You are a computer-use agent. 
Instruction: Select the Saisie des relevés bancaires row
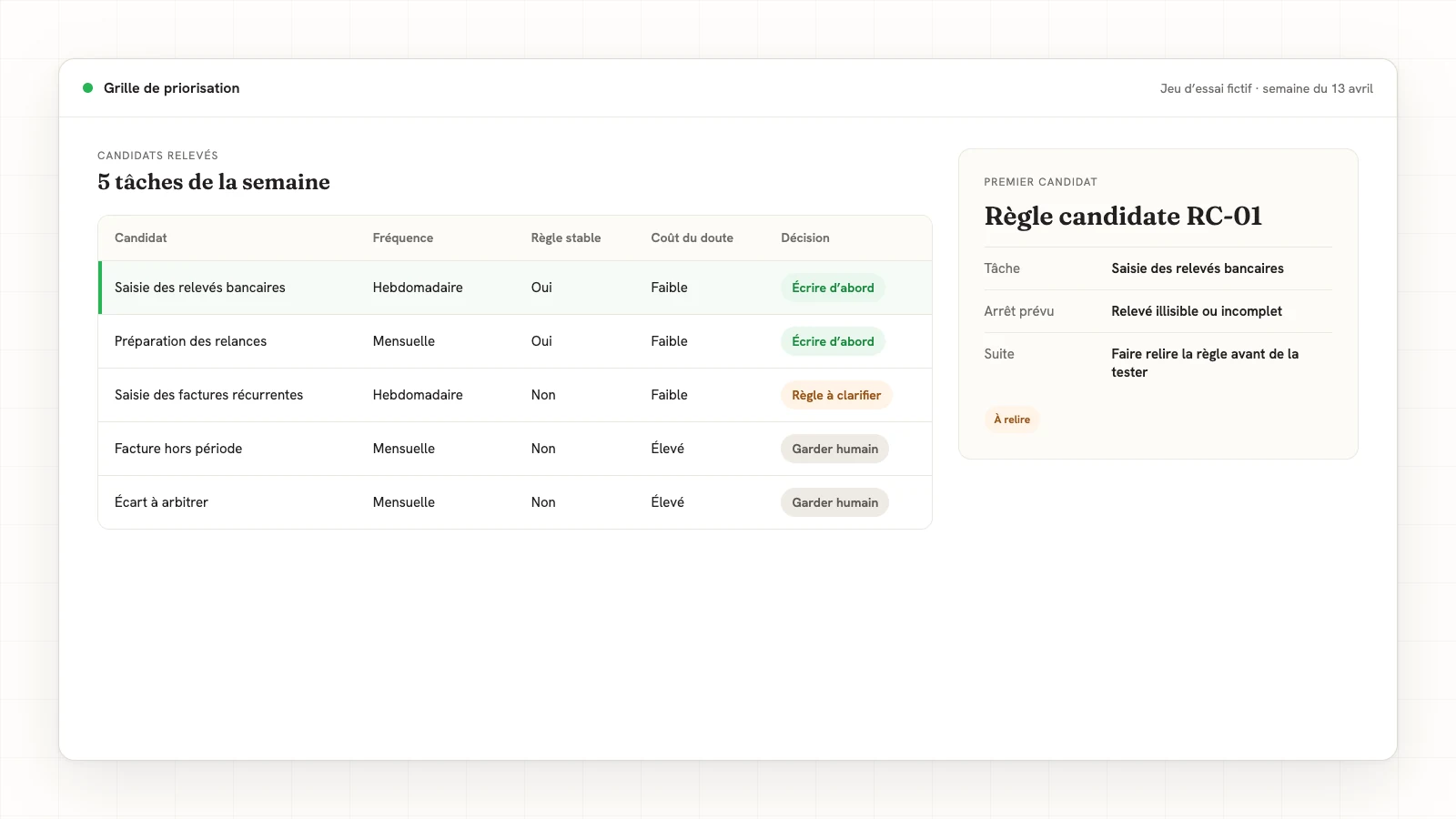click(x=515, y=288)
